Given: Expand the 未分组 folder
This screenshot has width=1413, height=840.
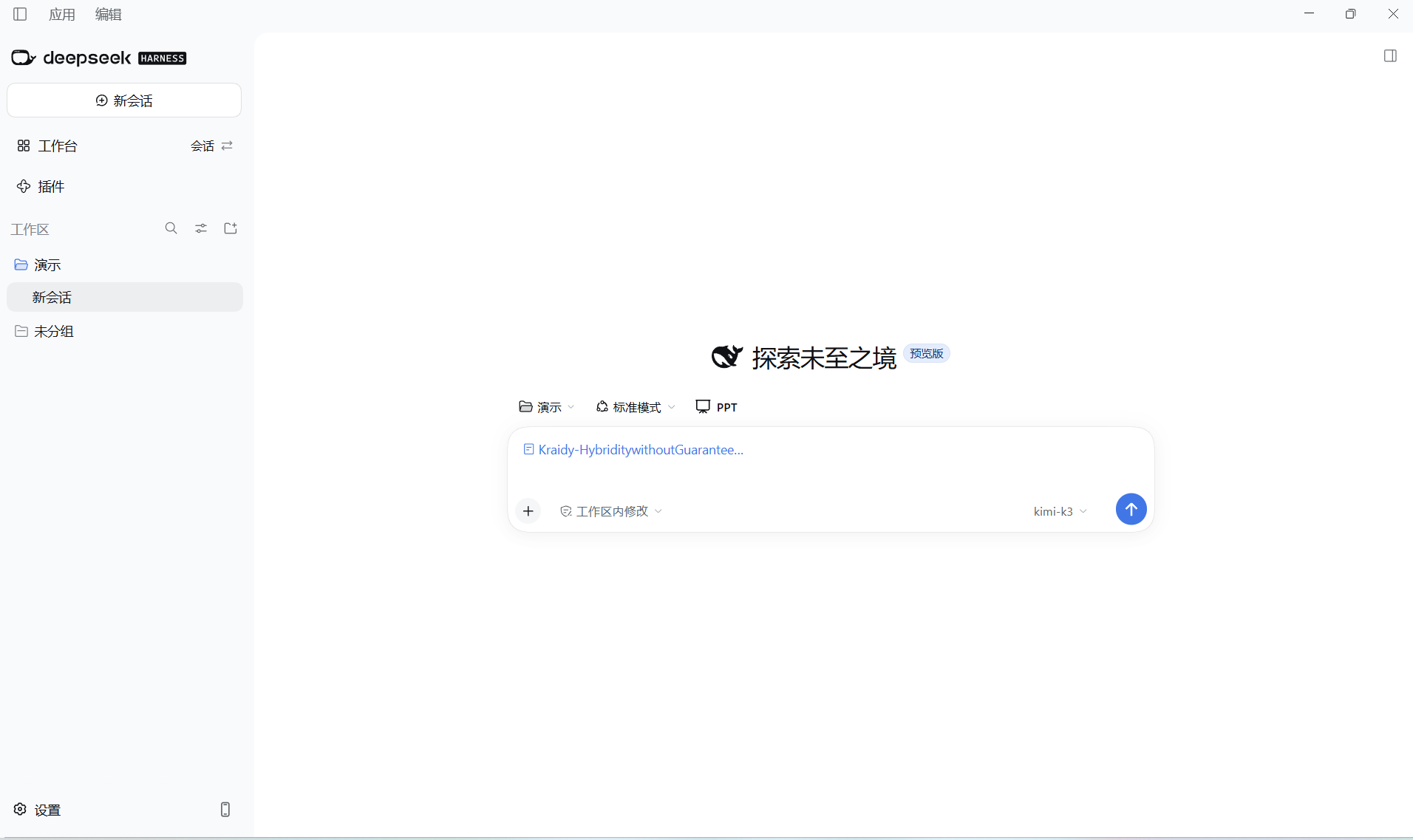Looking at the screenshot, I should click(x=44, y=331).
